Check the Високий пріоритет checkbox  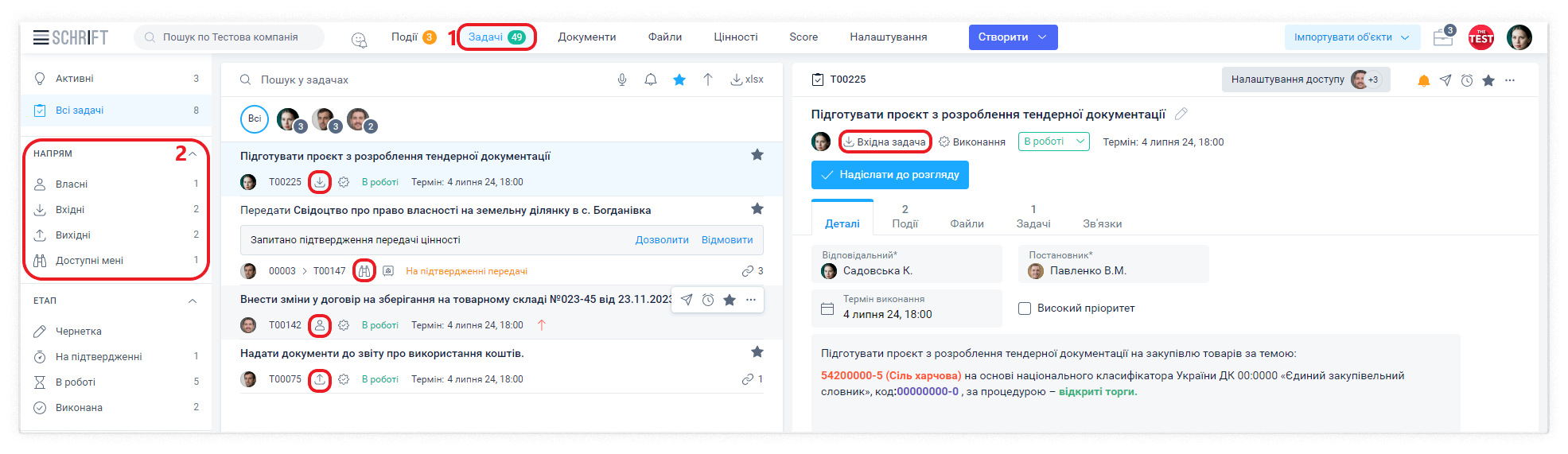(x=1025, y=308)
